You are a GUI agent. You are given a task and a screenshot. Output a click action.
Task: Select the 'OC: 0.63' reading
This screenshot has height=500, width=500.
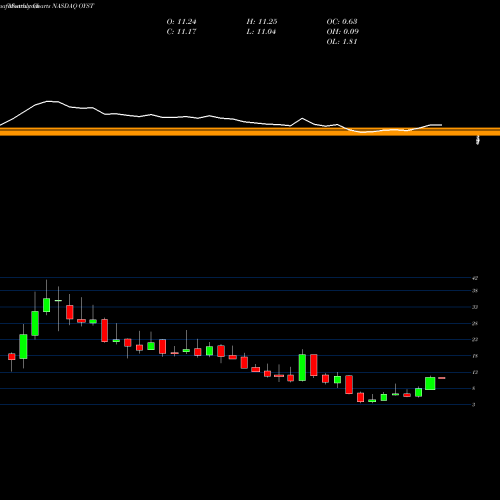pos(342,22)
